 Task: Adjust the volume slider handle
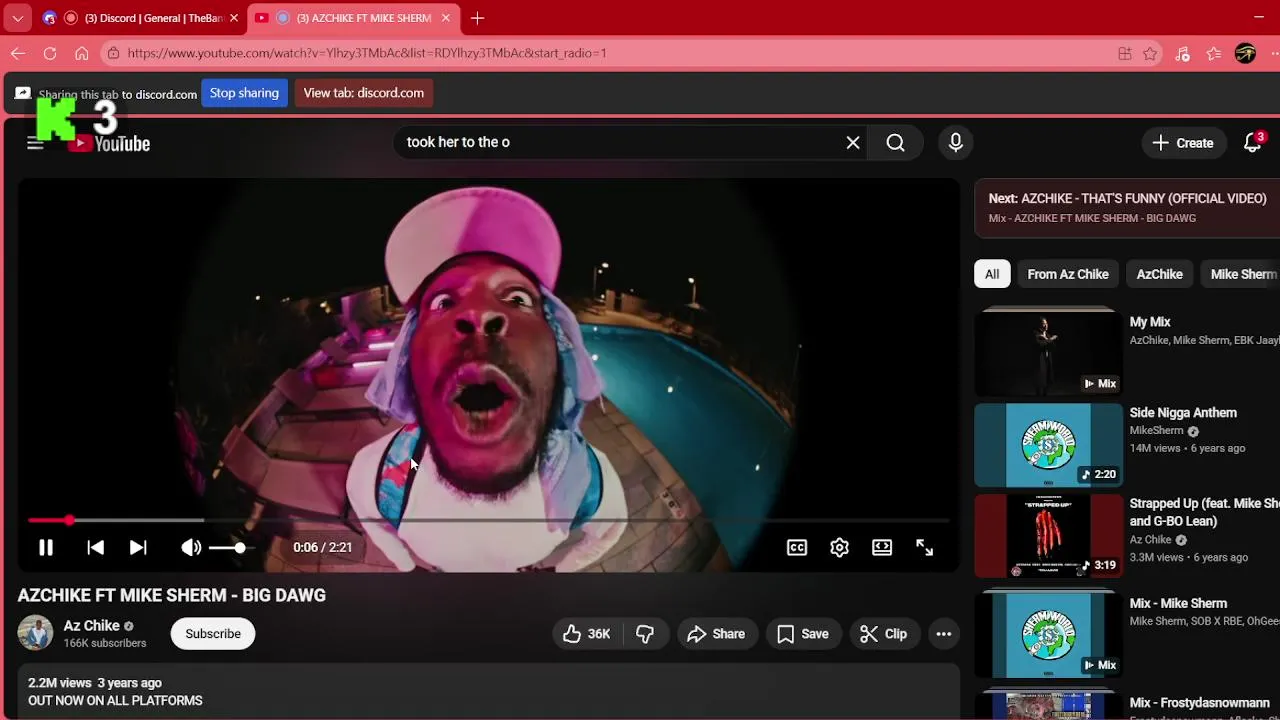tap(240, 547)
